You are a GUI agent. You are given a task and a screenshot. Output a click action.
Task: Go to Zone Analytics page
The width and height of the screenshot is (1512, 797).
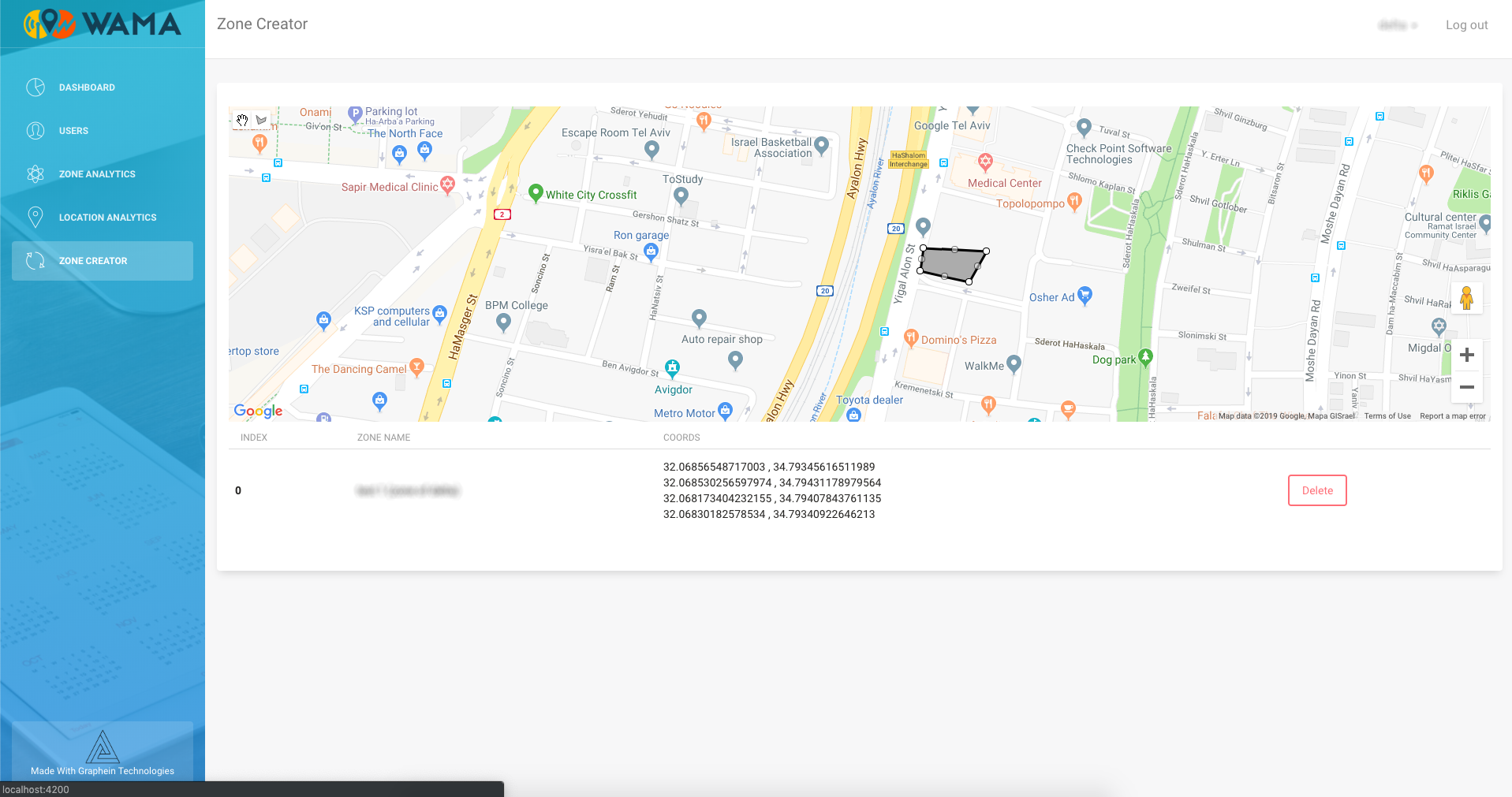coord(103,174)
